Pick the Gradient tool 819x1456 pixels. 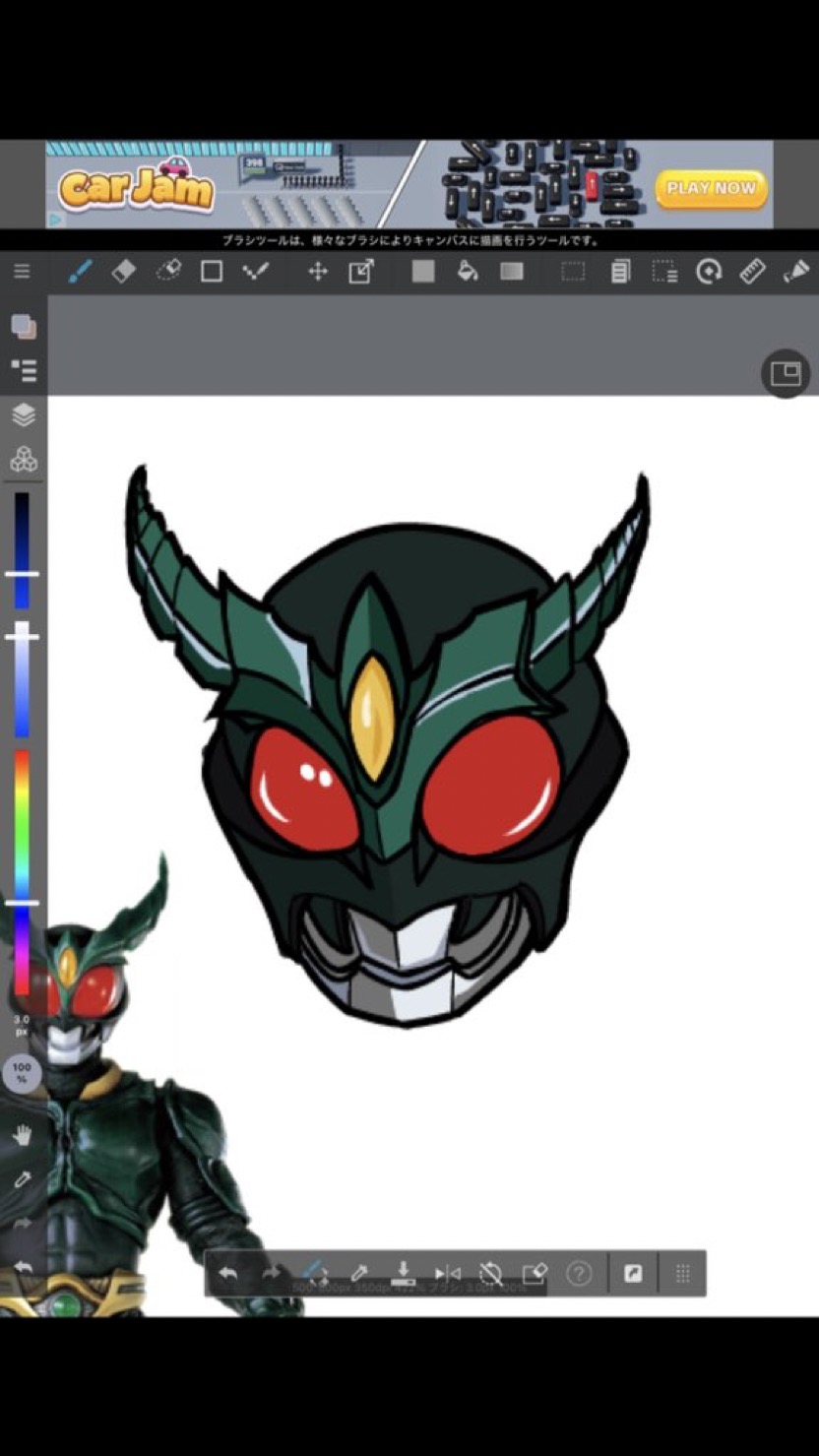(512, 272)
